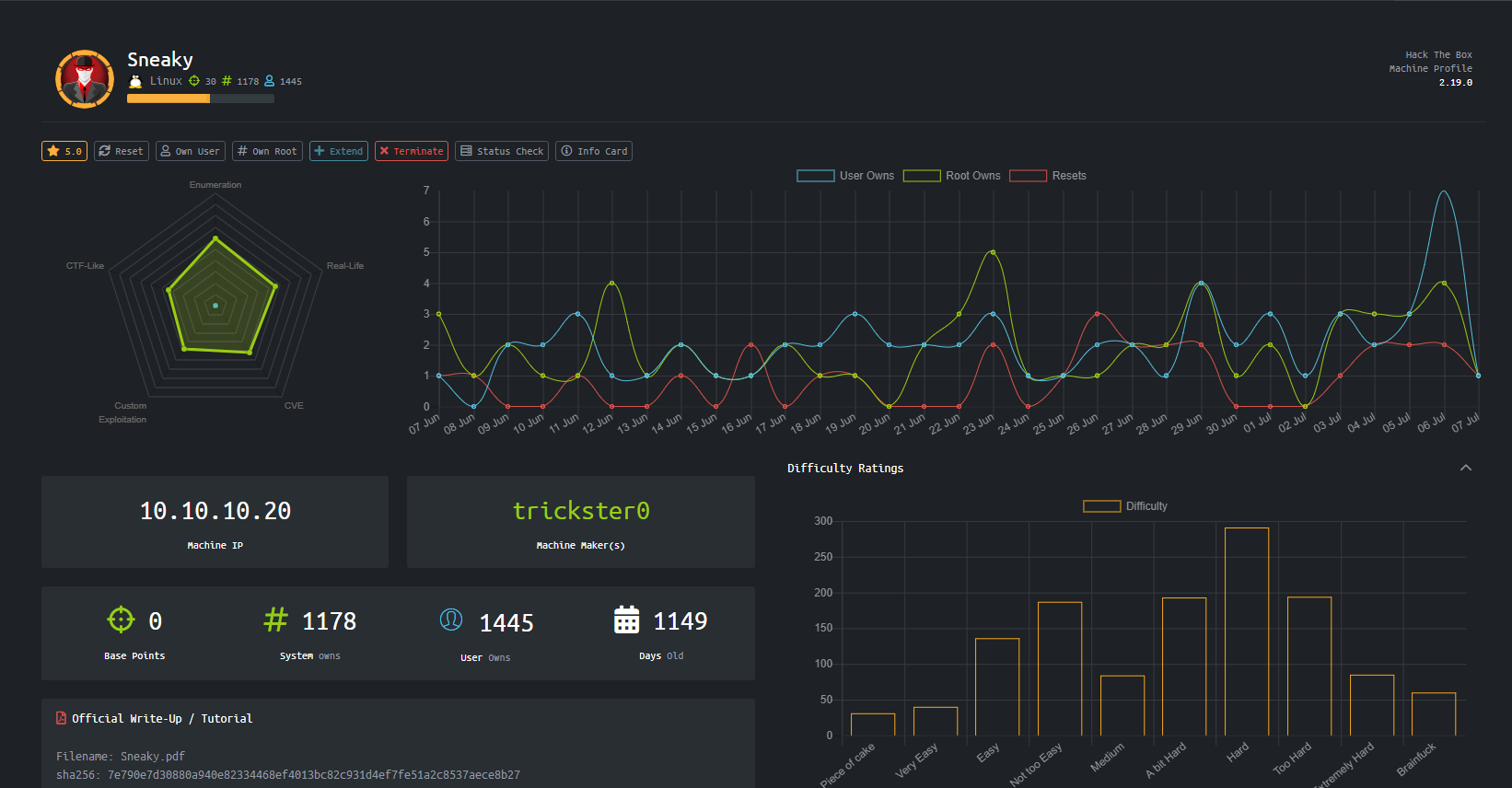
Task: Toggle the Difficulty legend swatch
Action: pos(1101,506)
